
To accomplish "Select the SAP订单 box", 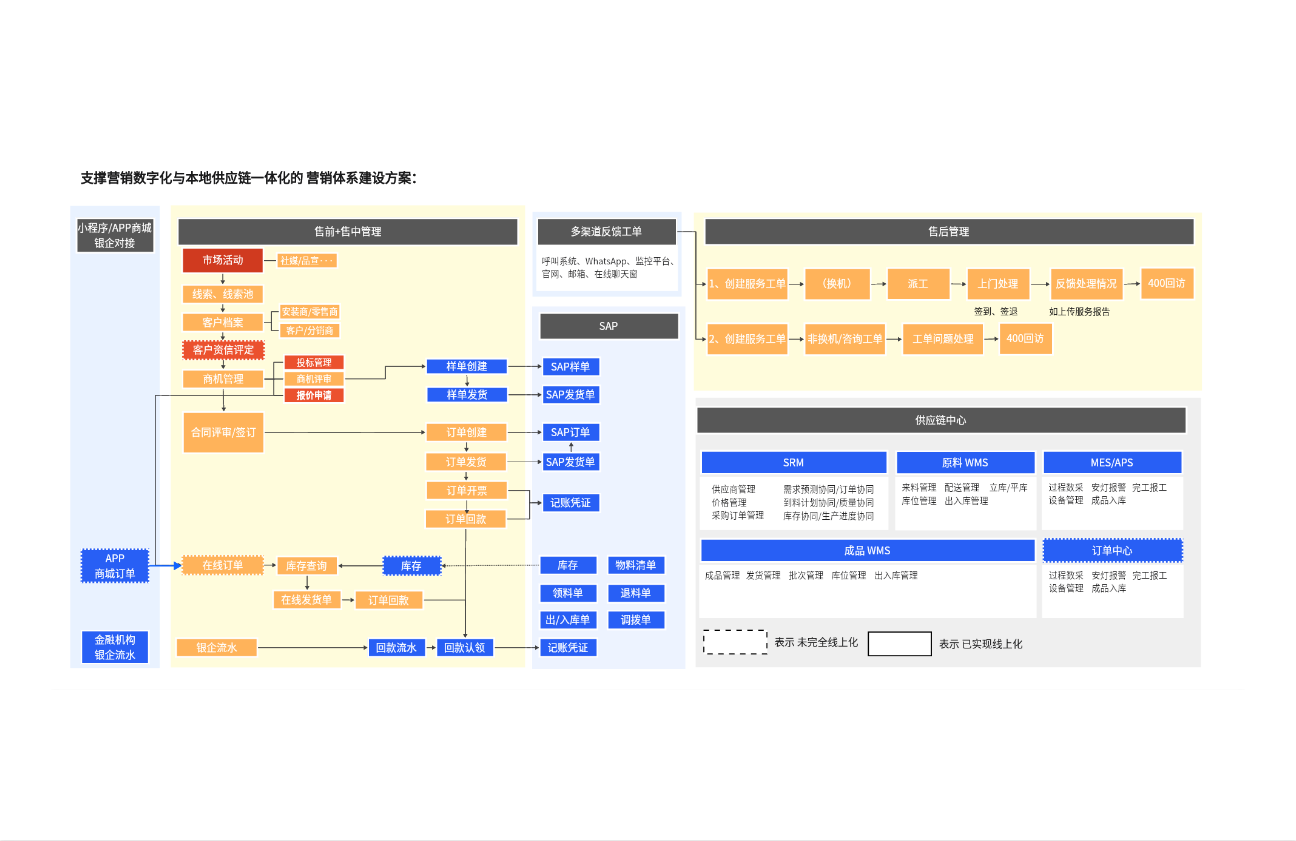I will [x=570, y=433].
